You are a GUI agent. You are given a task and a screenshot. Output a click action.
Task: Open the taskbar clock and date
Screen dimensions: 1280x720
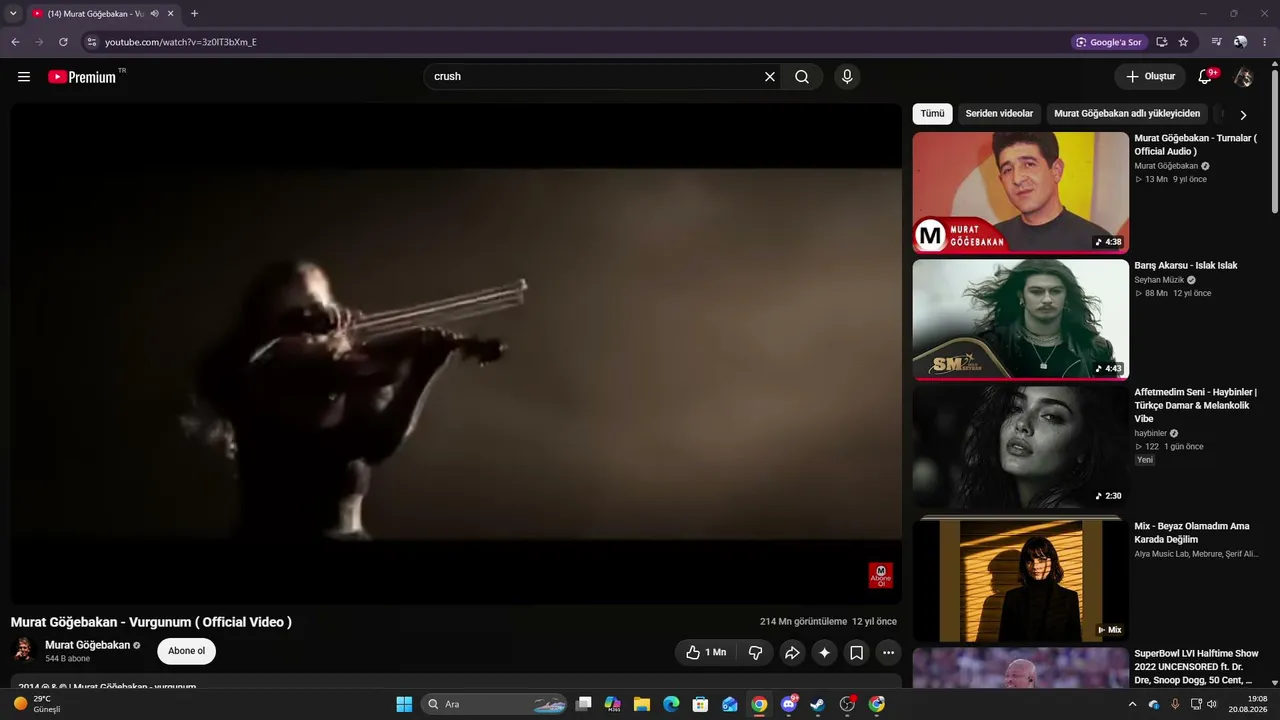(x=1248, y=704)
